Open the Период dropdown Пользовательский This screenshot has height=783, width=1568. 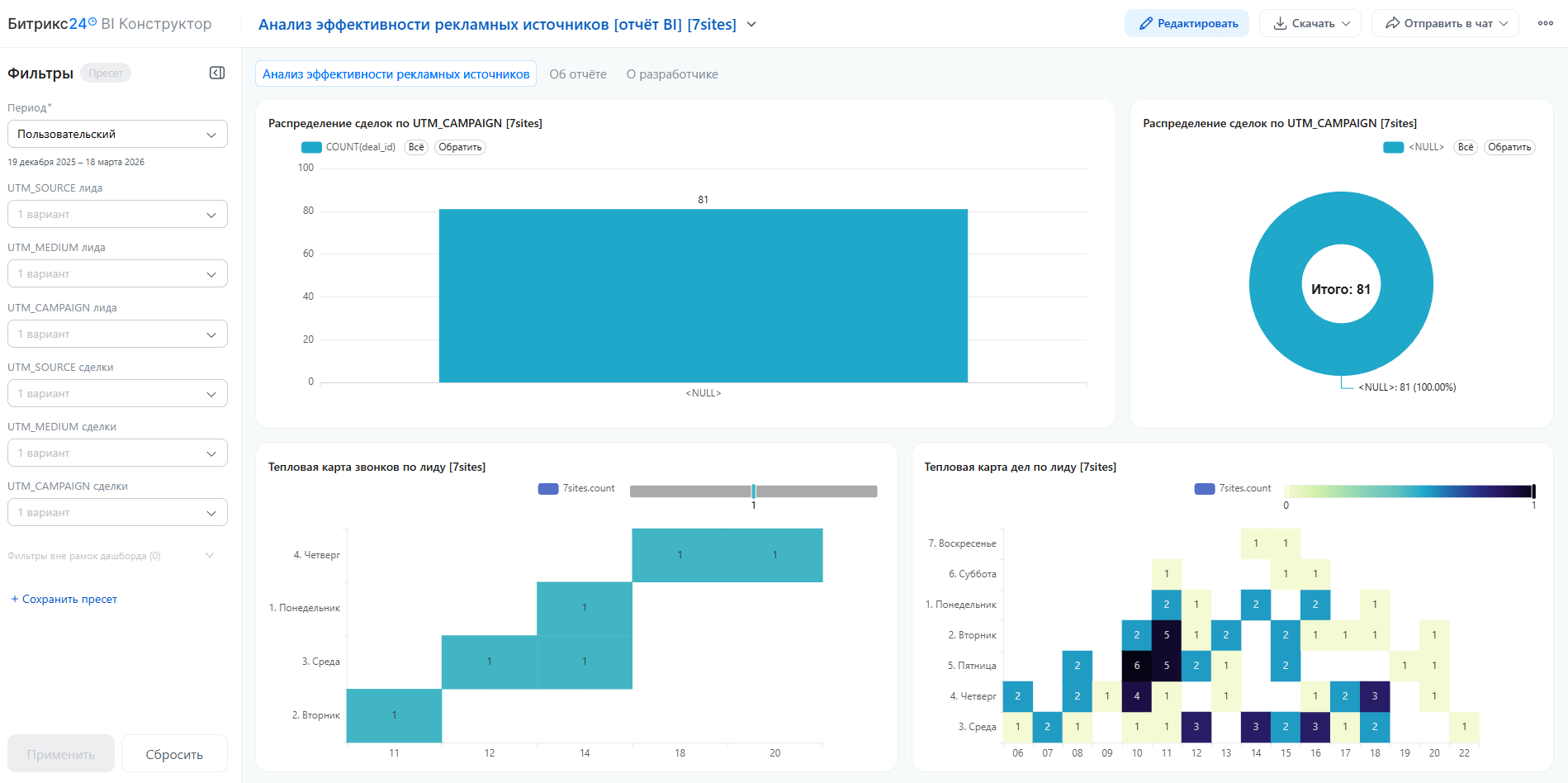tap(117, 134)
